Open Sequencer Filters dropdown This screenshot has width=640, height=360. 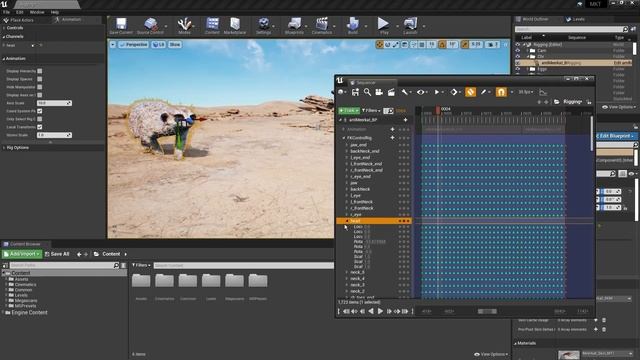[371, 111]
